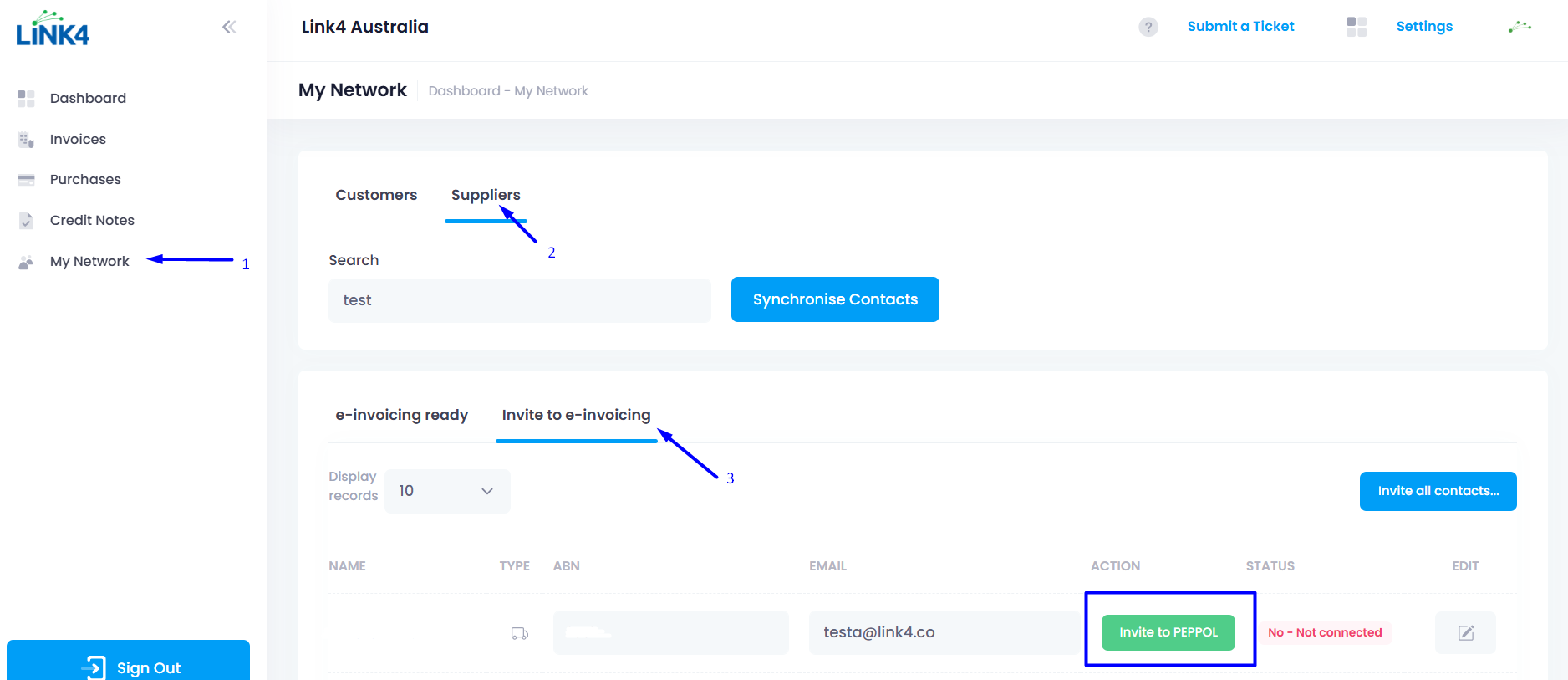Screen dimensions: 1568x680
Task: Open the Display records dropdown
Action: [x=447, y=491]
